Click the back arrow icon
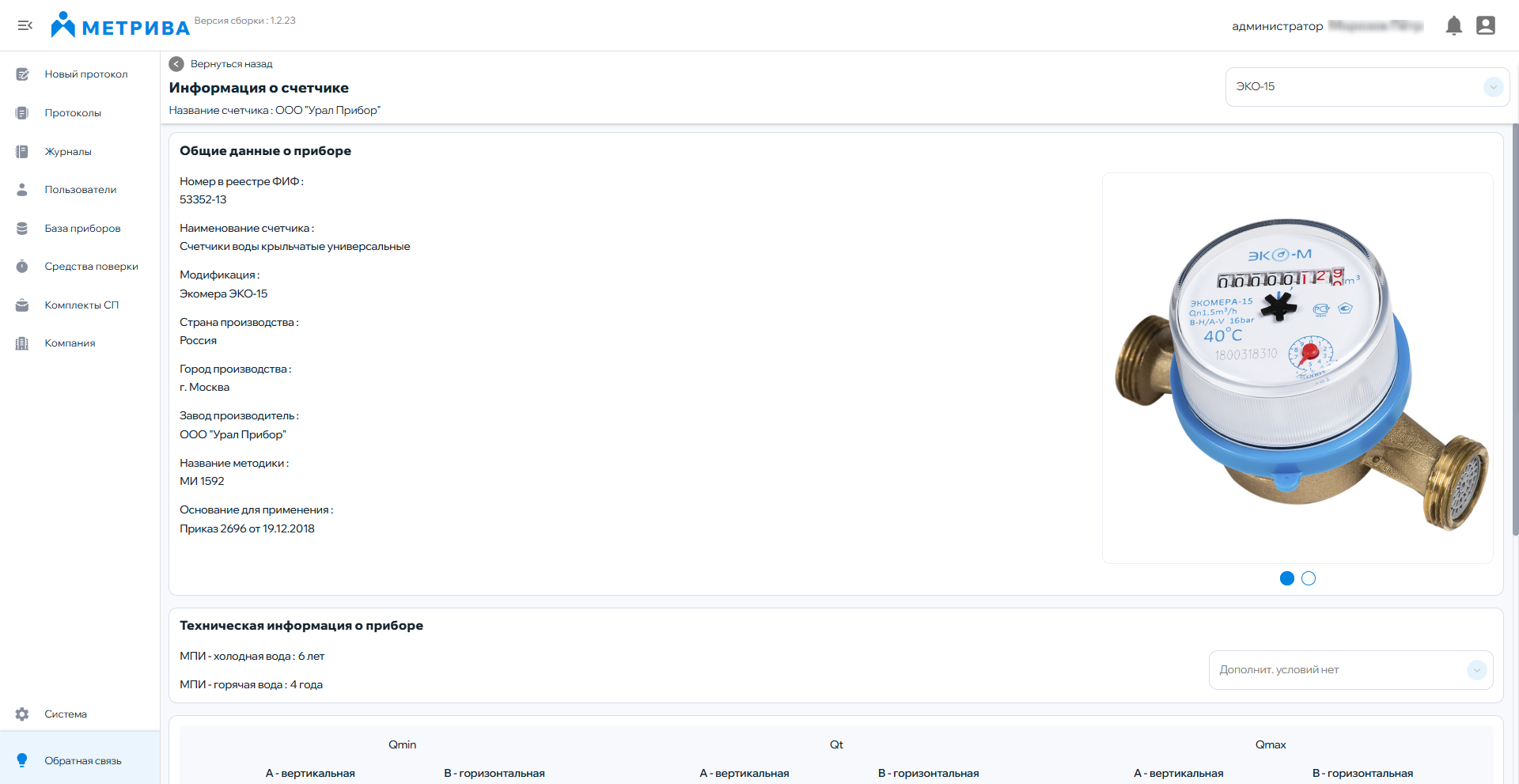Image resolution: width=1519 pixels, height=784 pixels. pos(176,64)
